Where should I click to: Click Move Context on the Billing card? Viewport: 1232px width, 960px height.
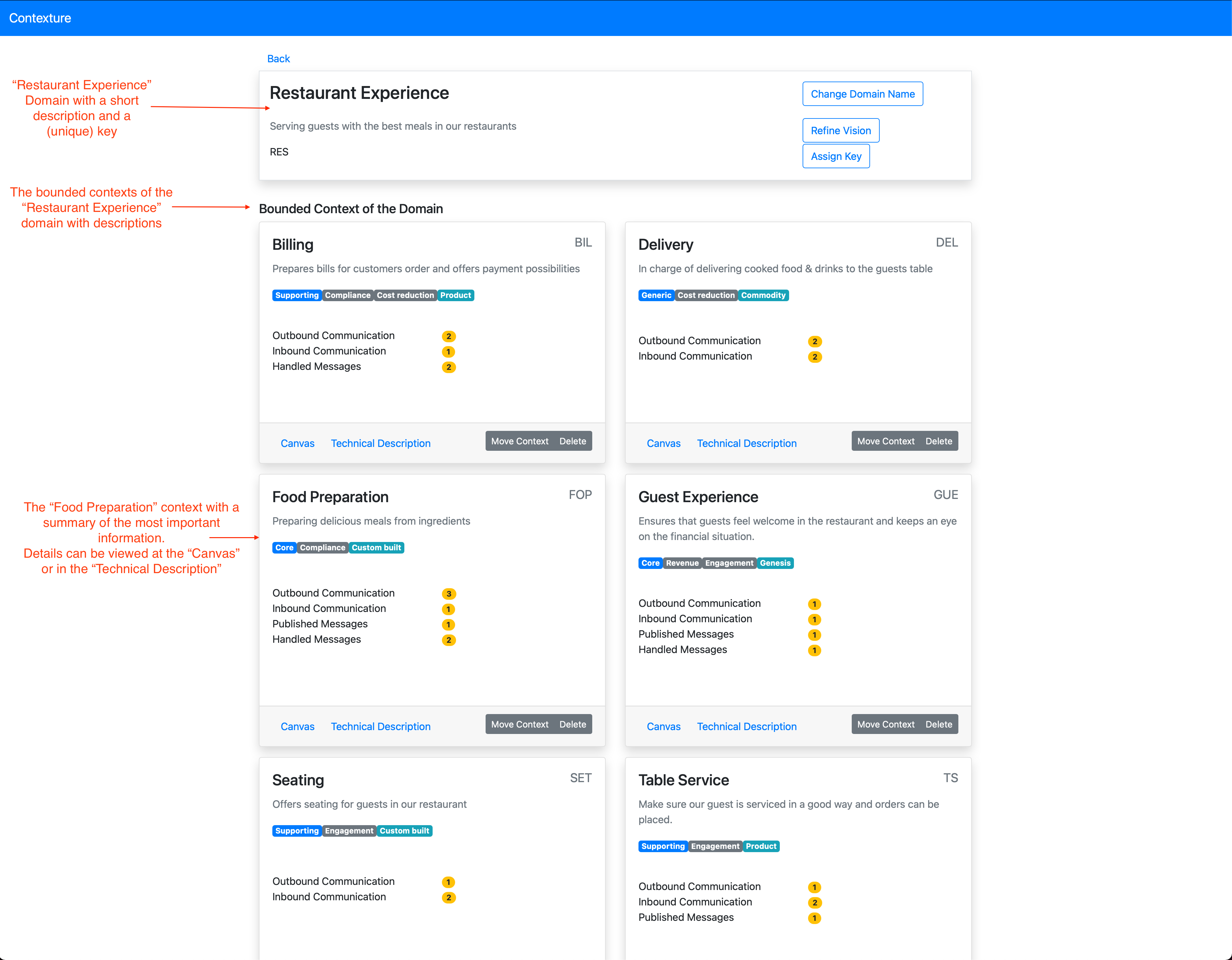click(x=519, y=441)
